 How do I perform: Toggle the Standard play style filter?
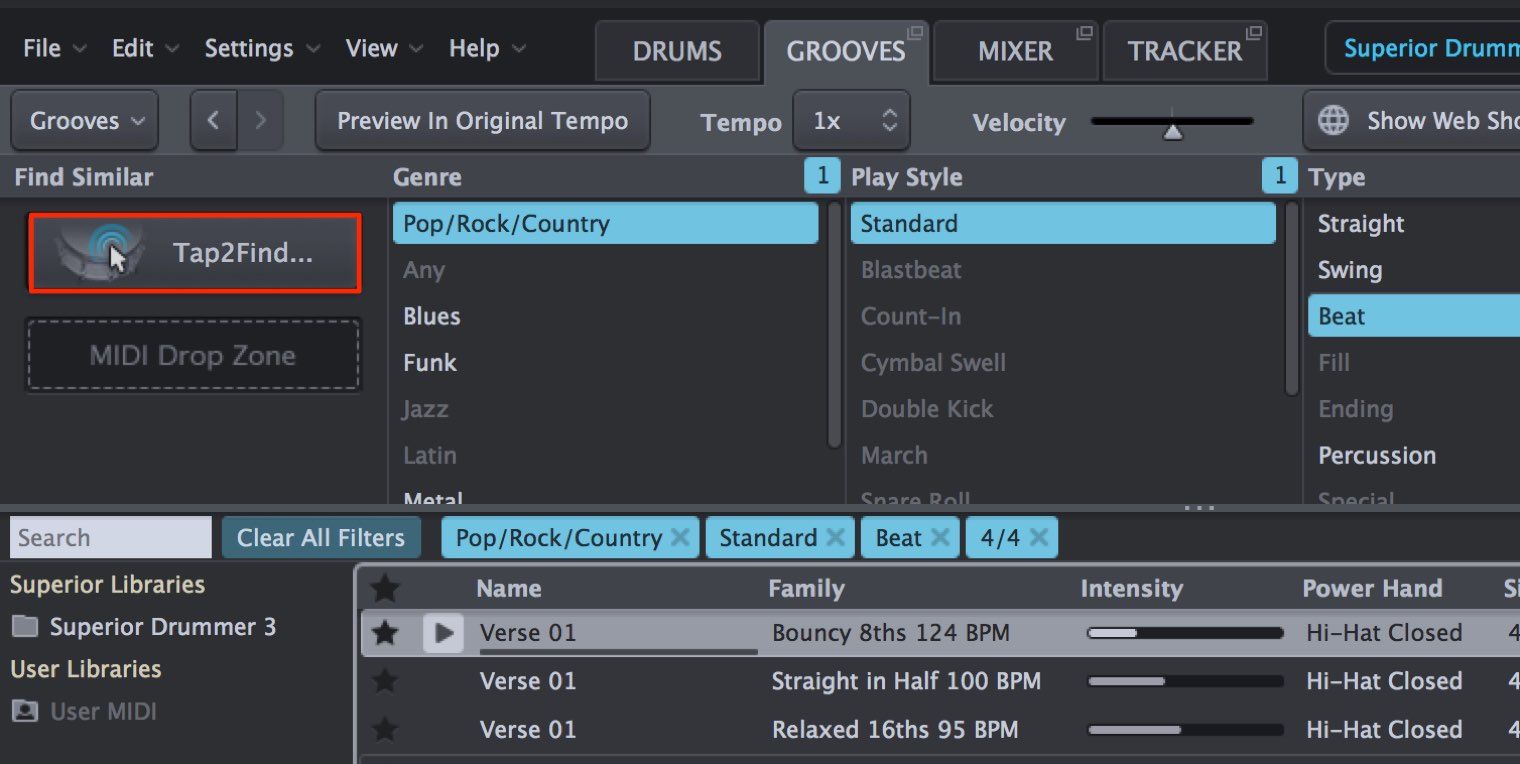[1063, 223]
